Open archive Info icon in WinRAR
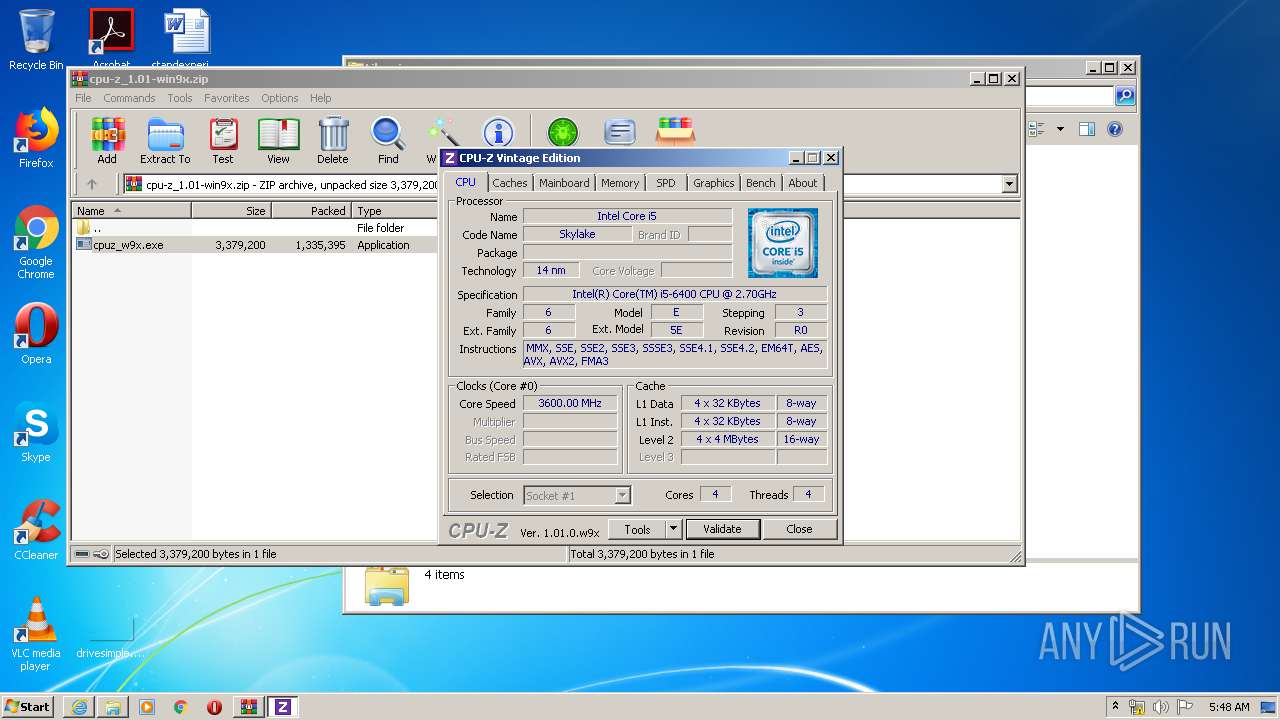 (498, 132)
